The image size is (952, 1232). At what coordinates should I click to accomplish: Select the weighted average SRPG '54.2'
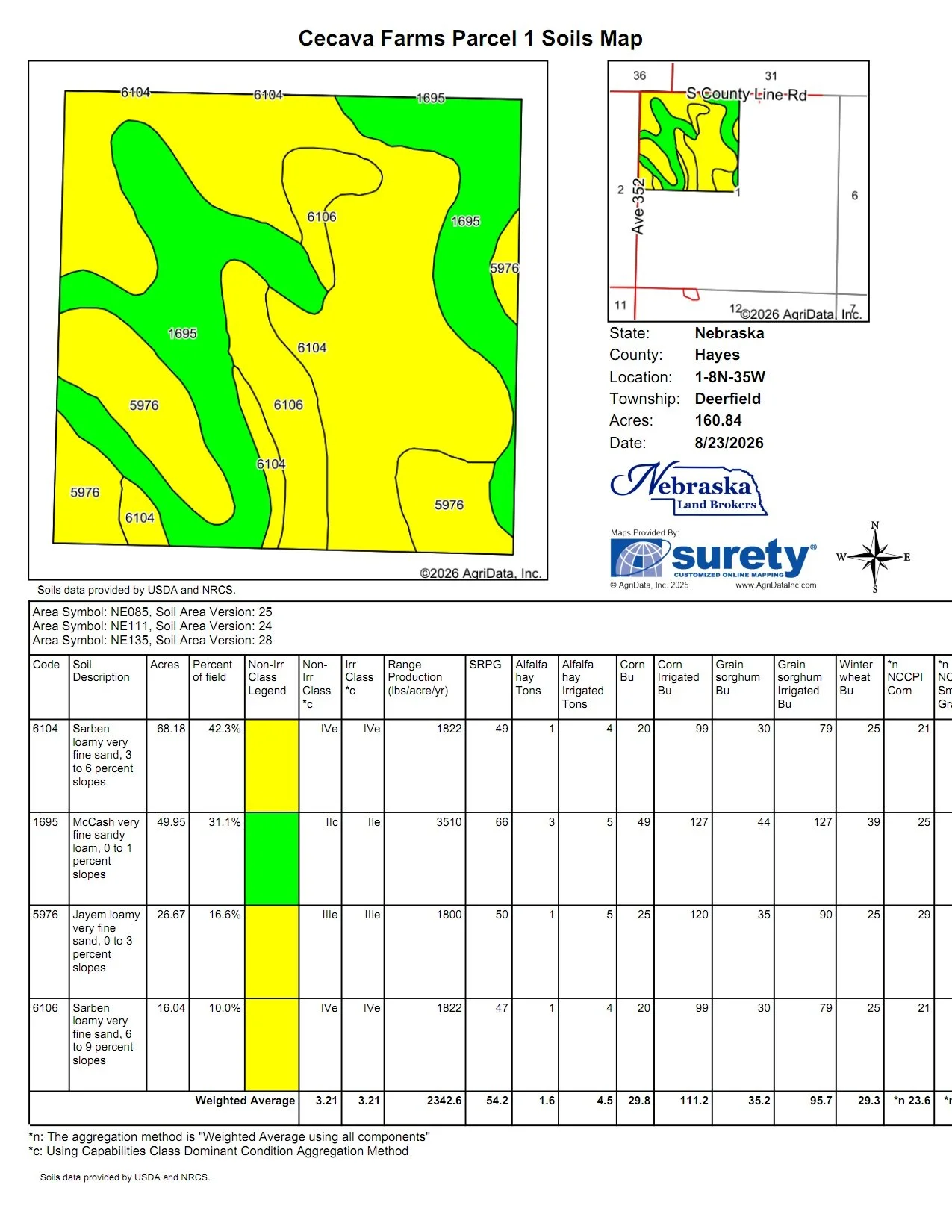[497, 1101]
